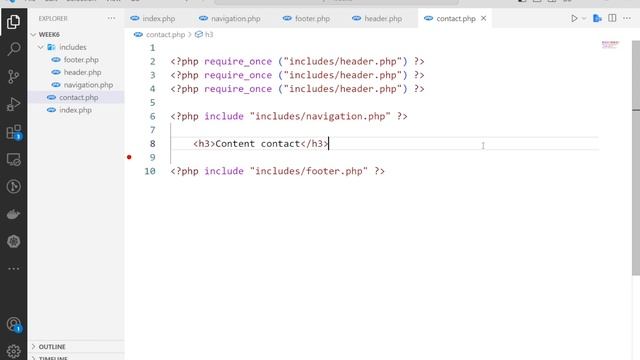This screenshot has width=640, height=360.
Task: Click the editor vertical scrollbar
Action: click(x=636, y=158)
